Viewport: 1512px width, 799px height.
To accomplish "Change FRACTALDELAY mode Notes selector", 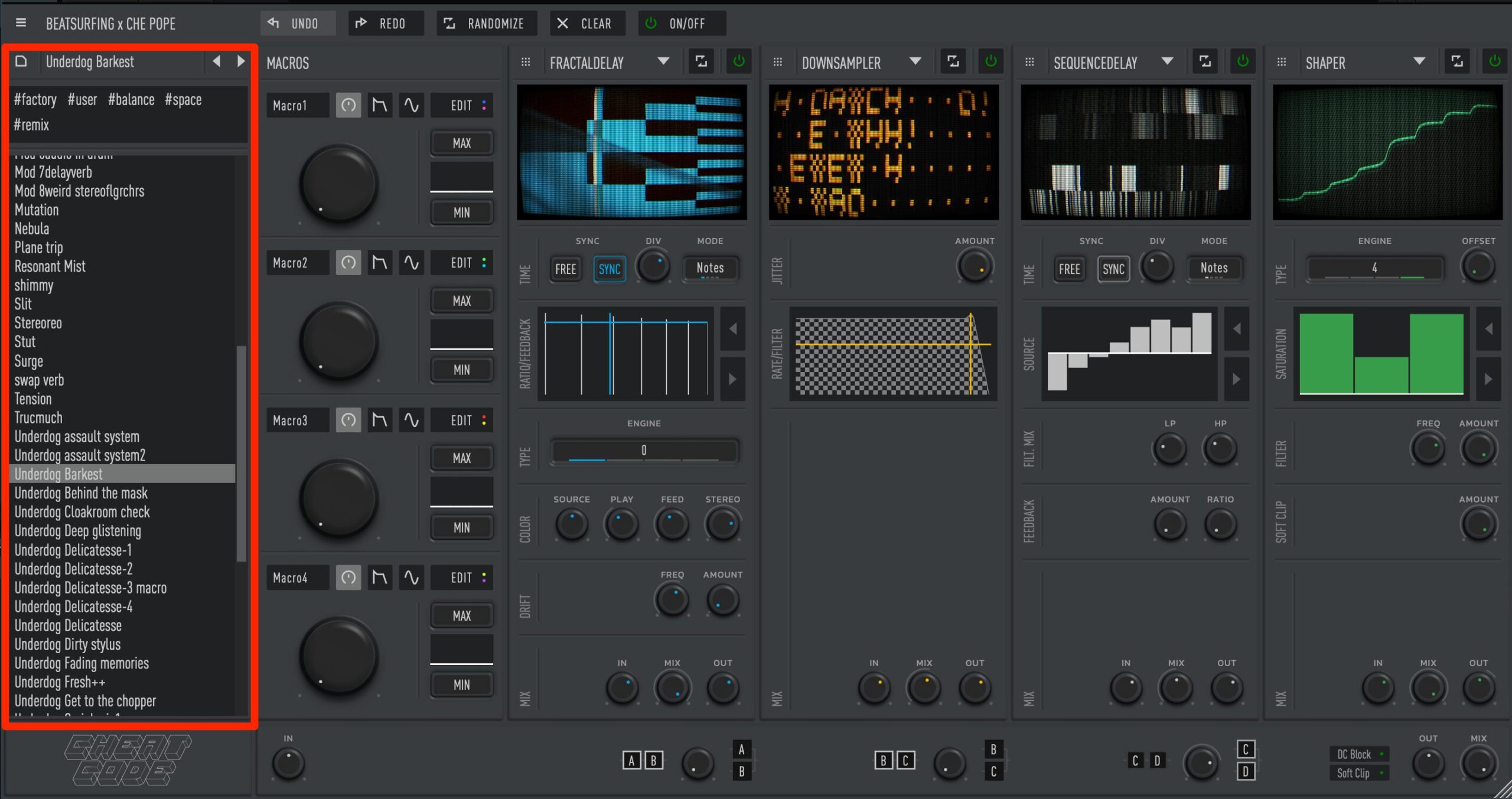I will pyautogui.click(x=710, y=269).
